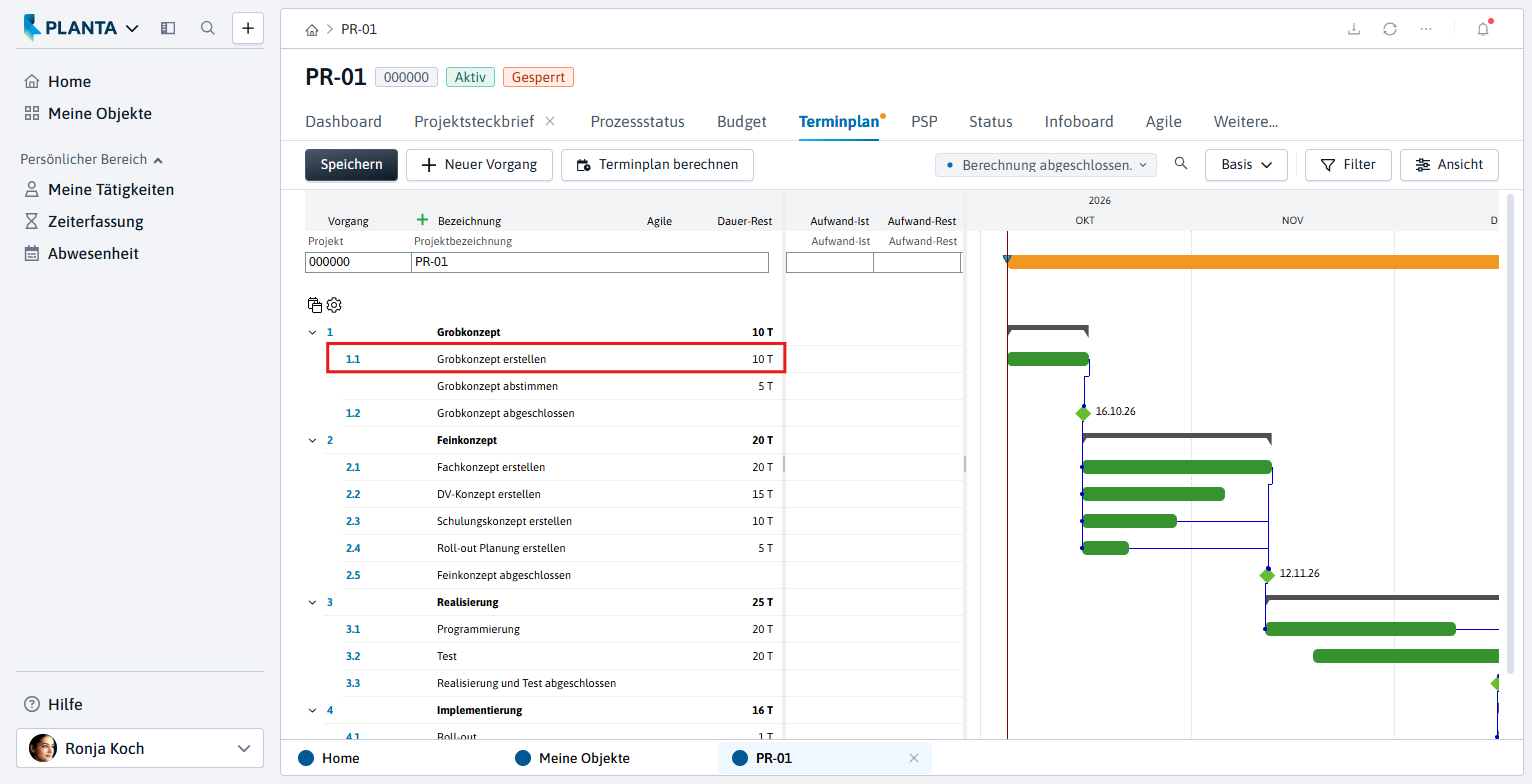The image size is (1532, 784).
Task: Open the gear settings above the task list
Action: 334,305
